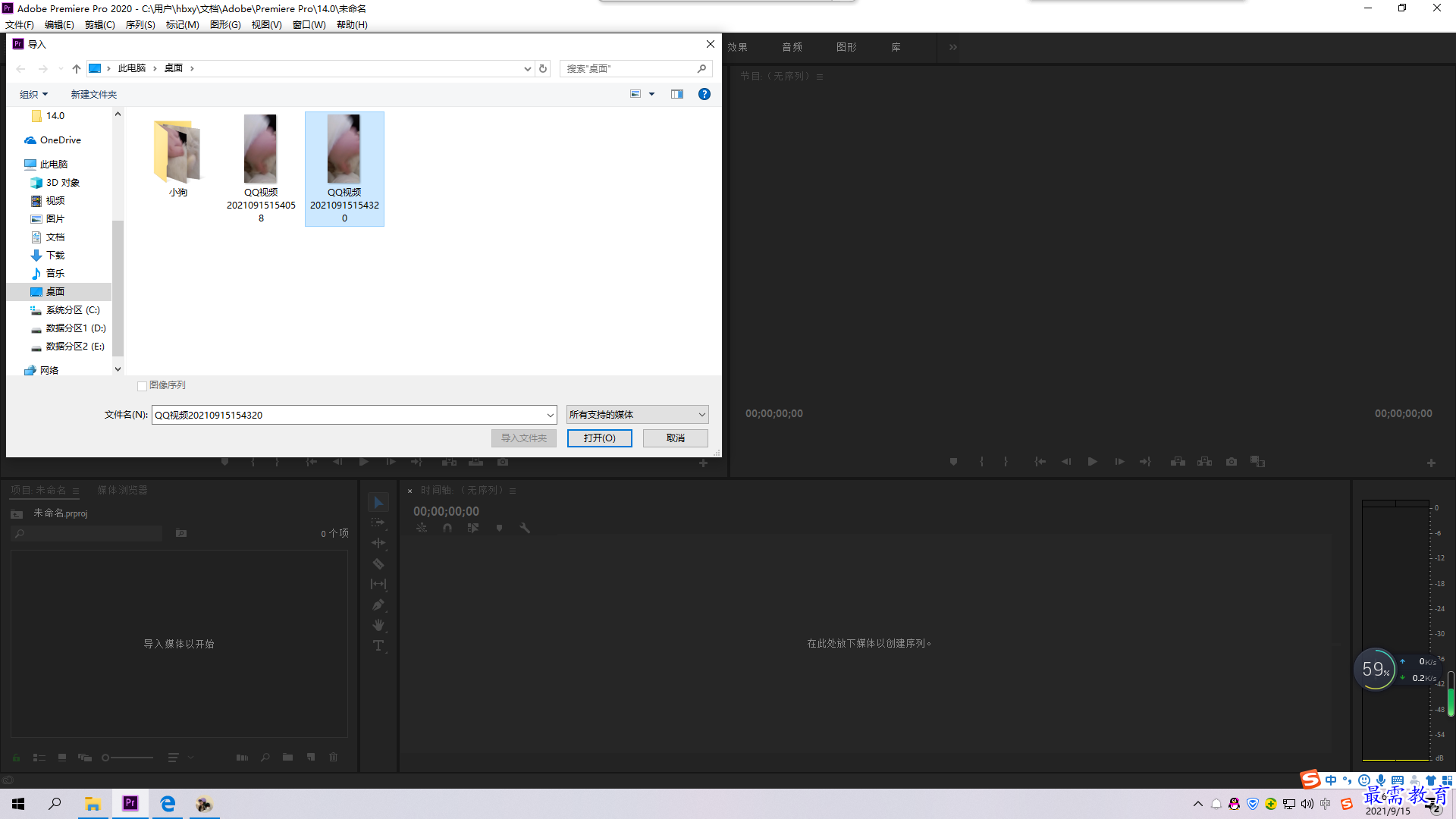Viewport: 1456px width, 819px height.
Task: Toggle Snap magnet in timeline
Action: pos(447,529)
